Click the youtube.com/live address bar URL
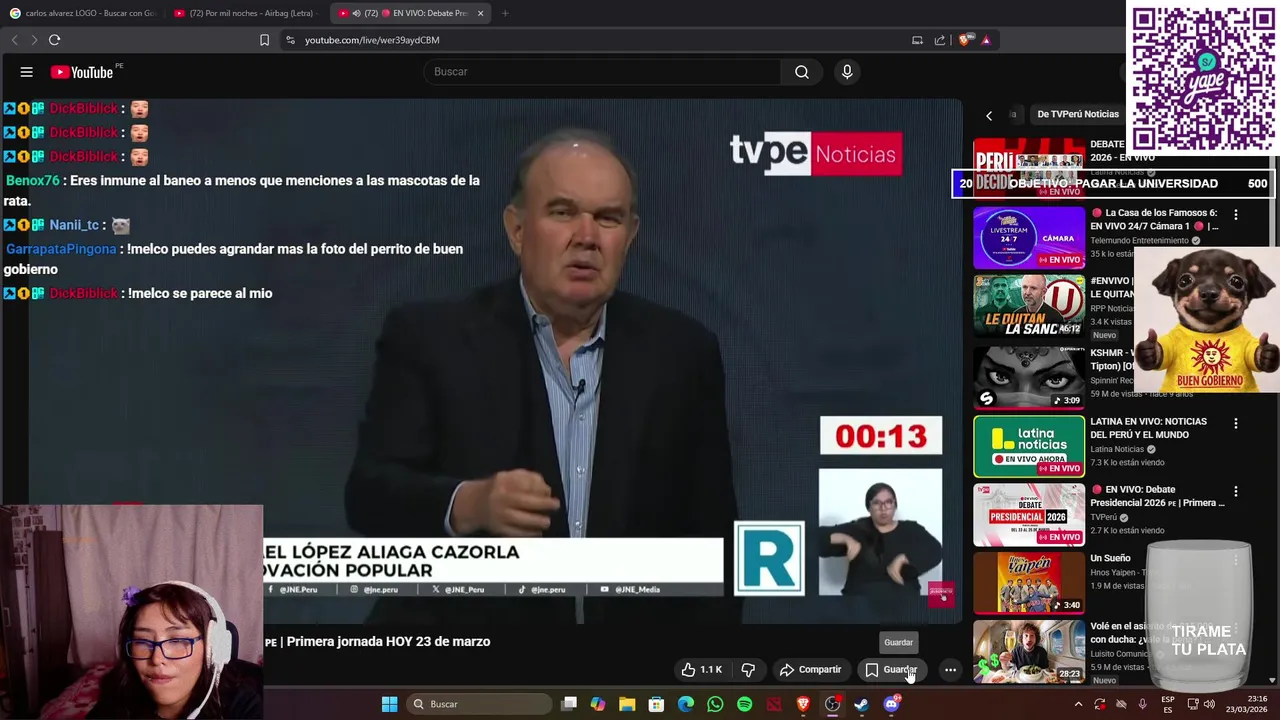Viewport: 1280px width, 720px height. (x=372, y=40)
